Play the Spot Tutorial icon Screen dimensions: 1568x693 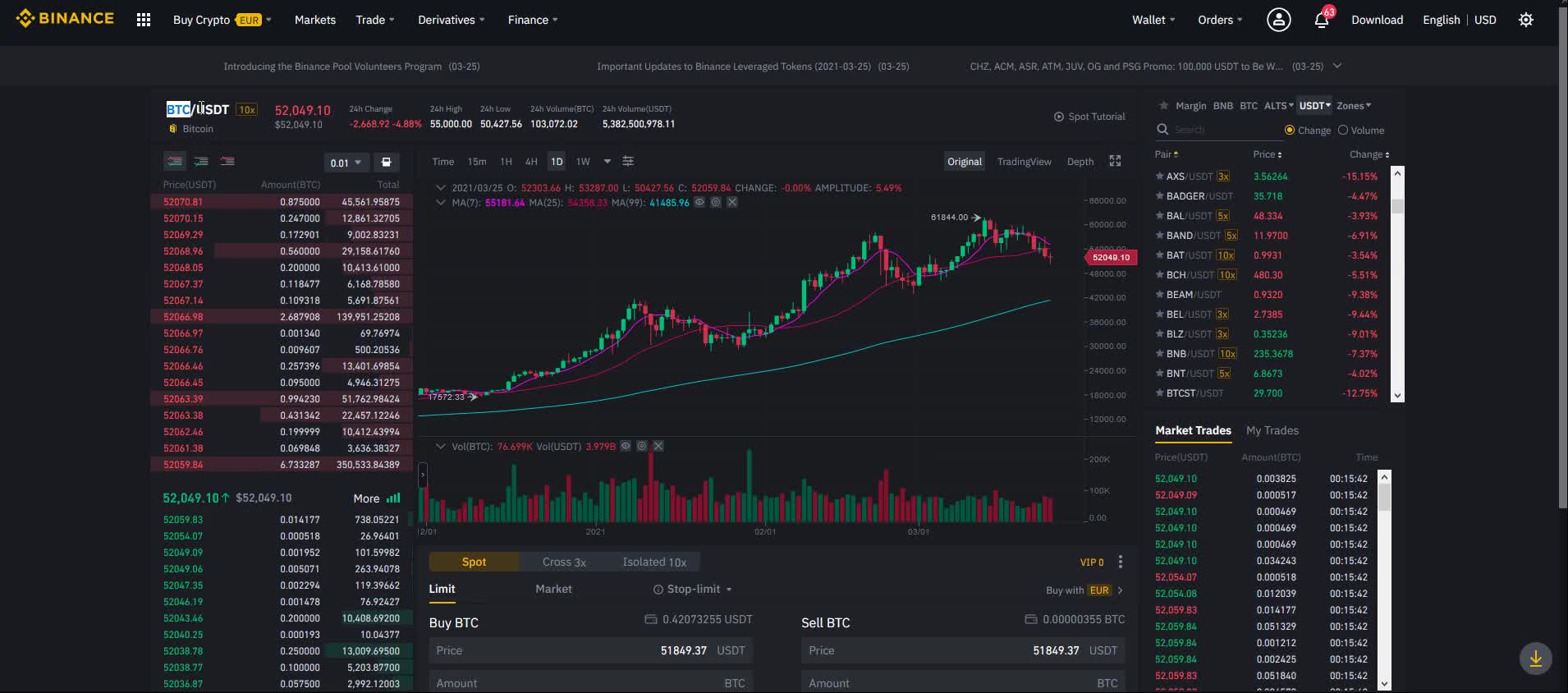click(x=1059, y=117)
